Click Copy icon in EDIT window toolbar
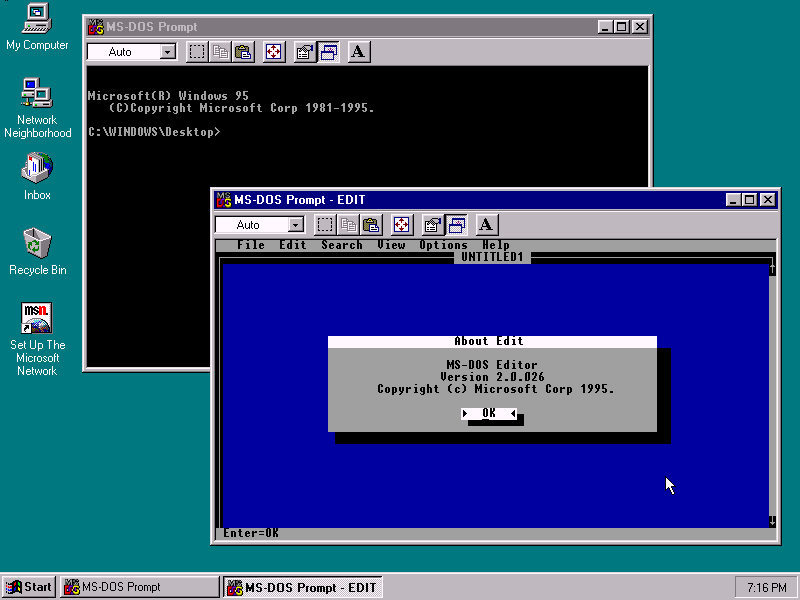The height and width of the screenshot is (600, 800). tap(348, 224)
